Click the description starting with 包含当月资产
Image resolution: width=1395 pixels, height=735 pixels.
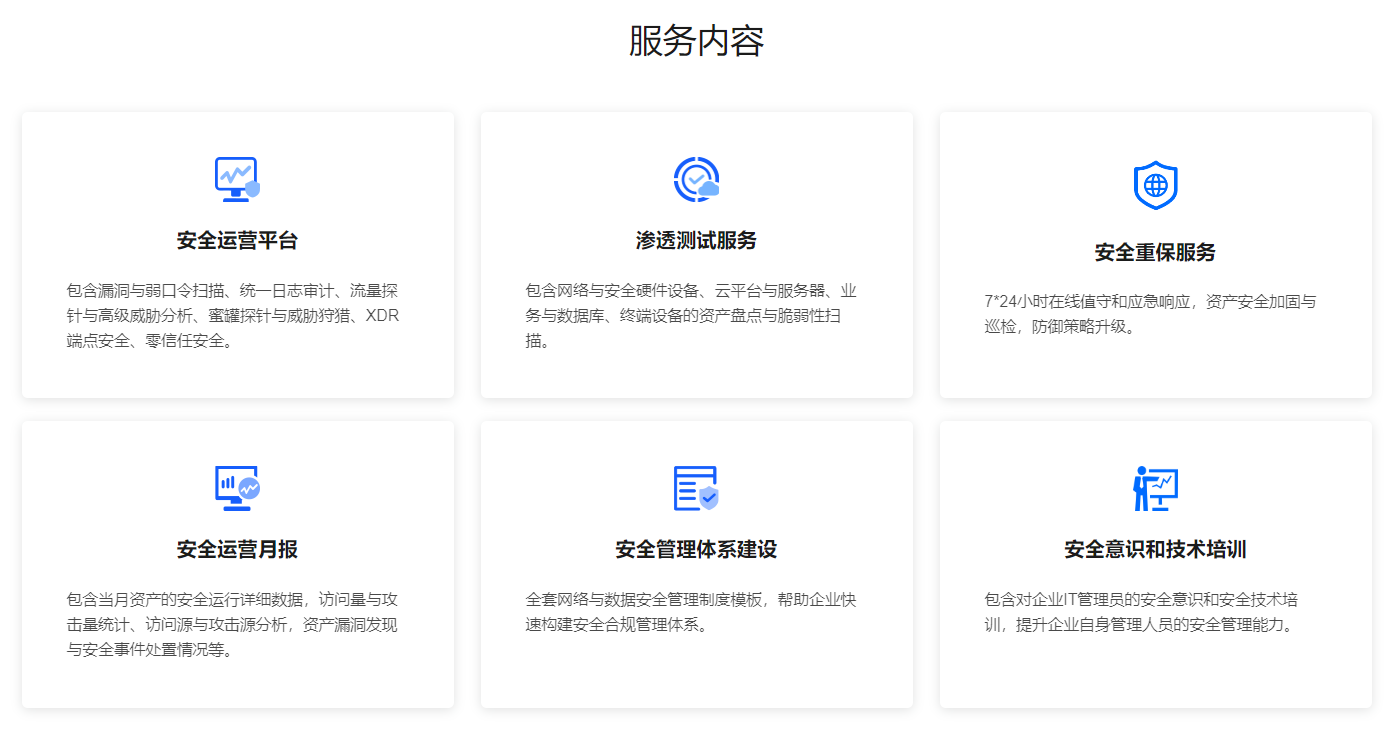(x=232, y=600)
